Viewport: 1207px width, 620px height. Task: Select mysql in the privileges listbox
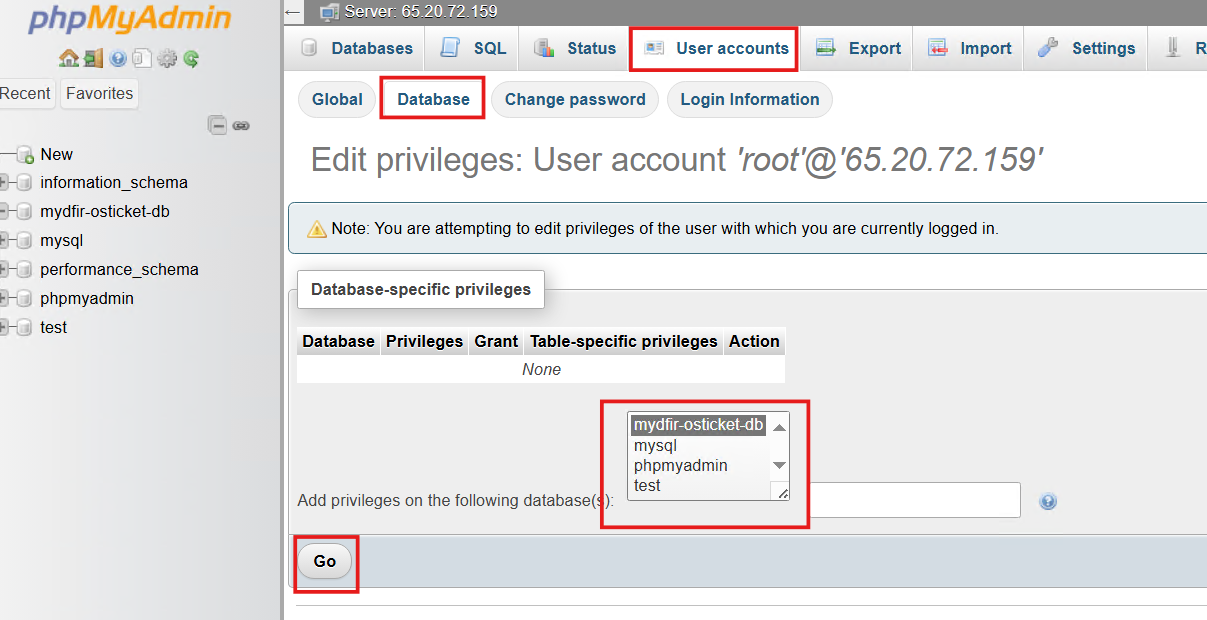pos(699,445)
